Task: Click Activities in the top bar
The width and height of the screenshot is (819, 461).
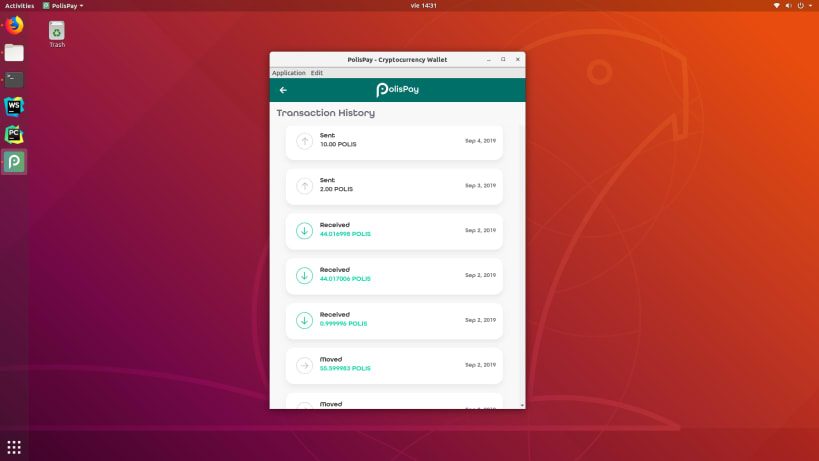Action: tap(19, 6)
